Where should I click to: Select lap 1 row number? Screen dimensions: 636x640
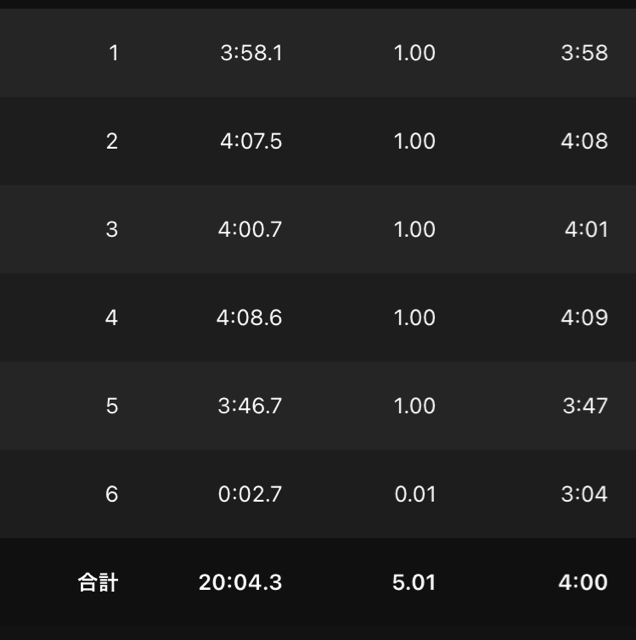pos(113,53)
